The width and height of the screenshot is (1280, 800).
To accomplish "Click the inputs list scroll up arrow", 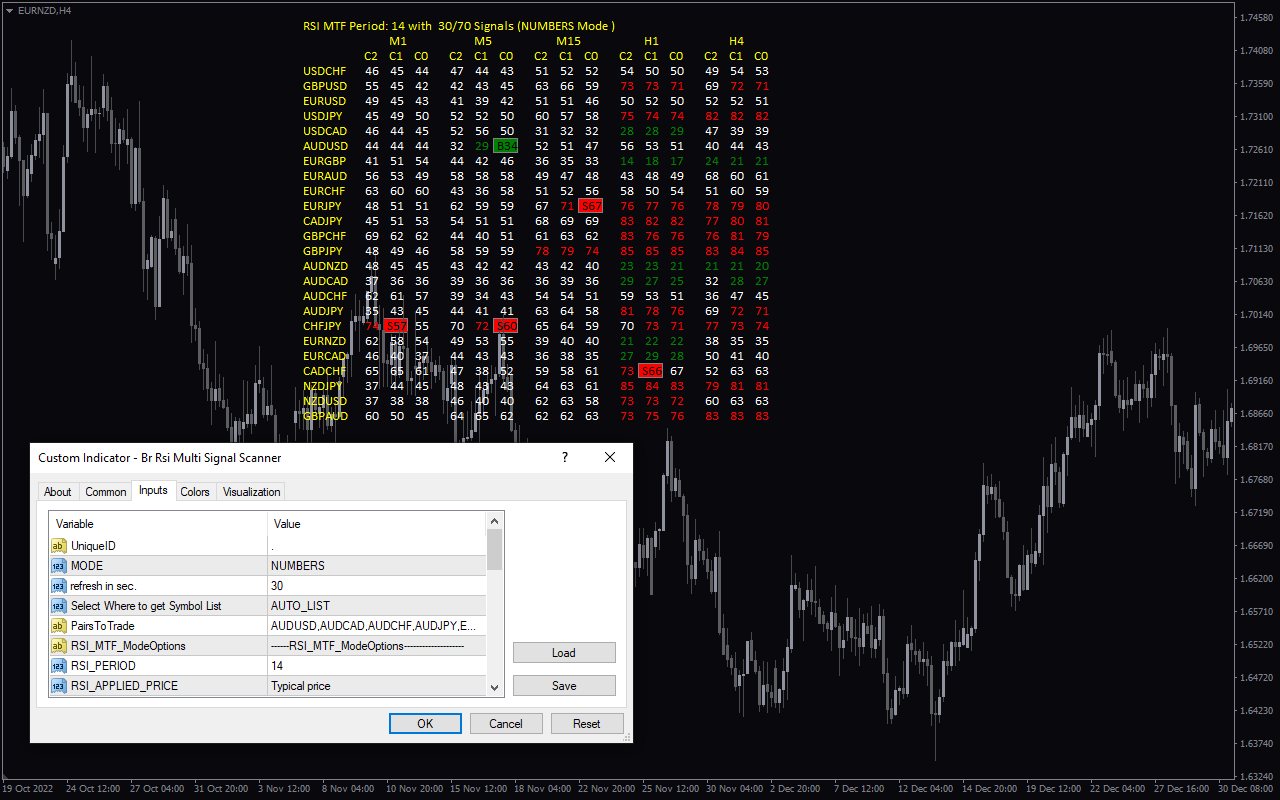I will [494, 520].
